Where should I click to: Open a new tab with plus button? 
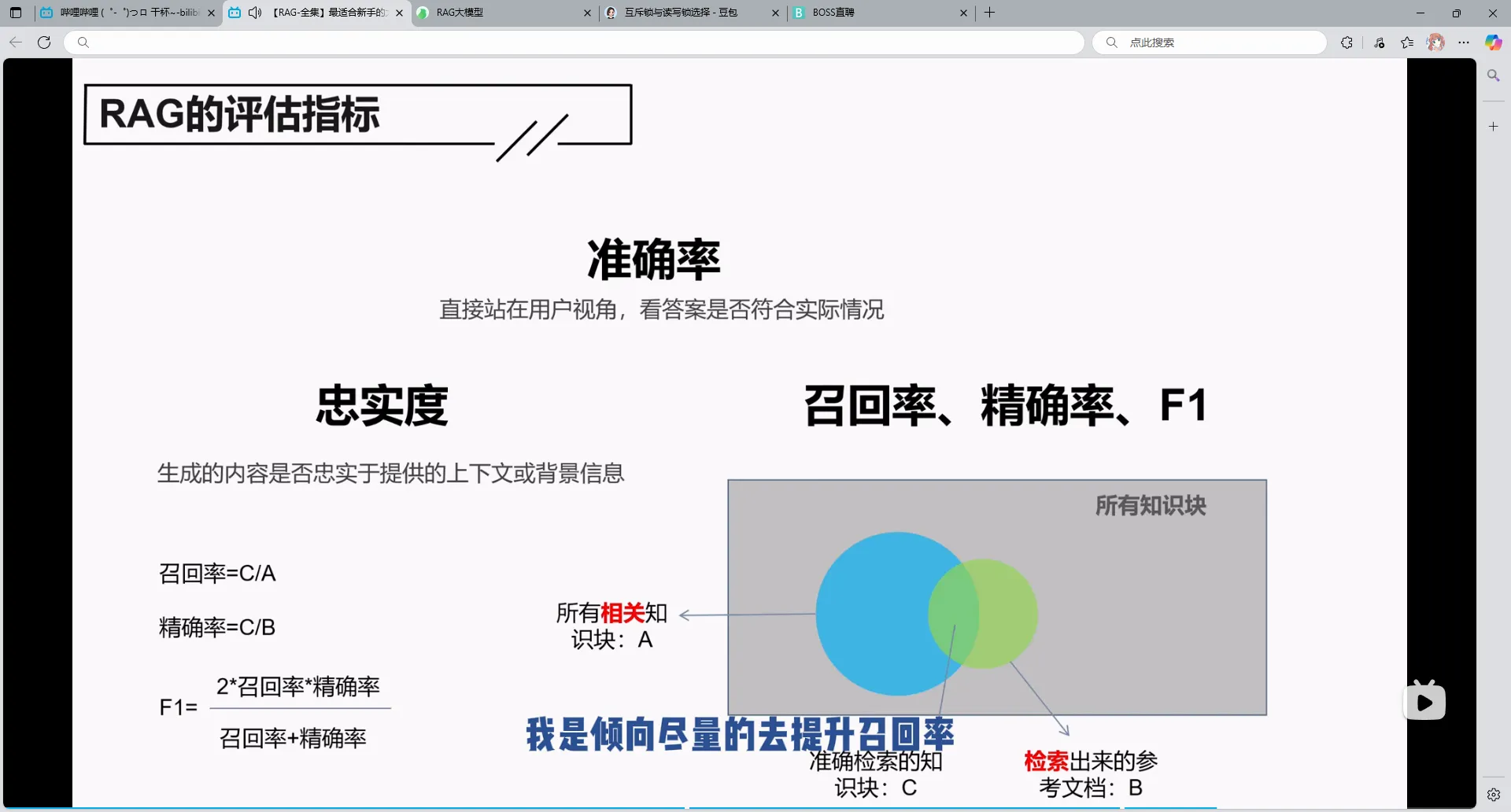(990, 13)
